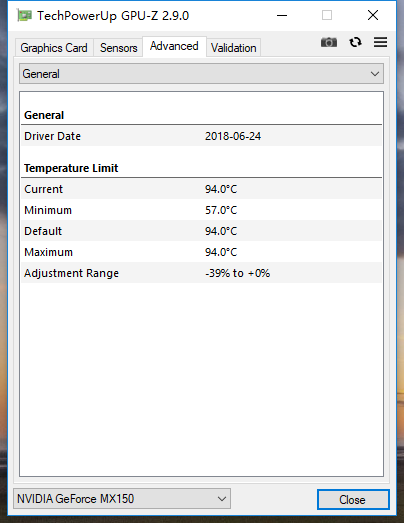Screen dimensions: 404x523
Task: Select the Maximum row label
Action: (x=48, y=252)
